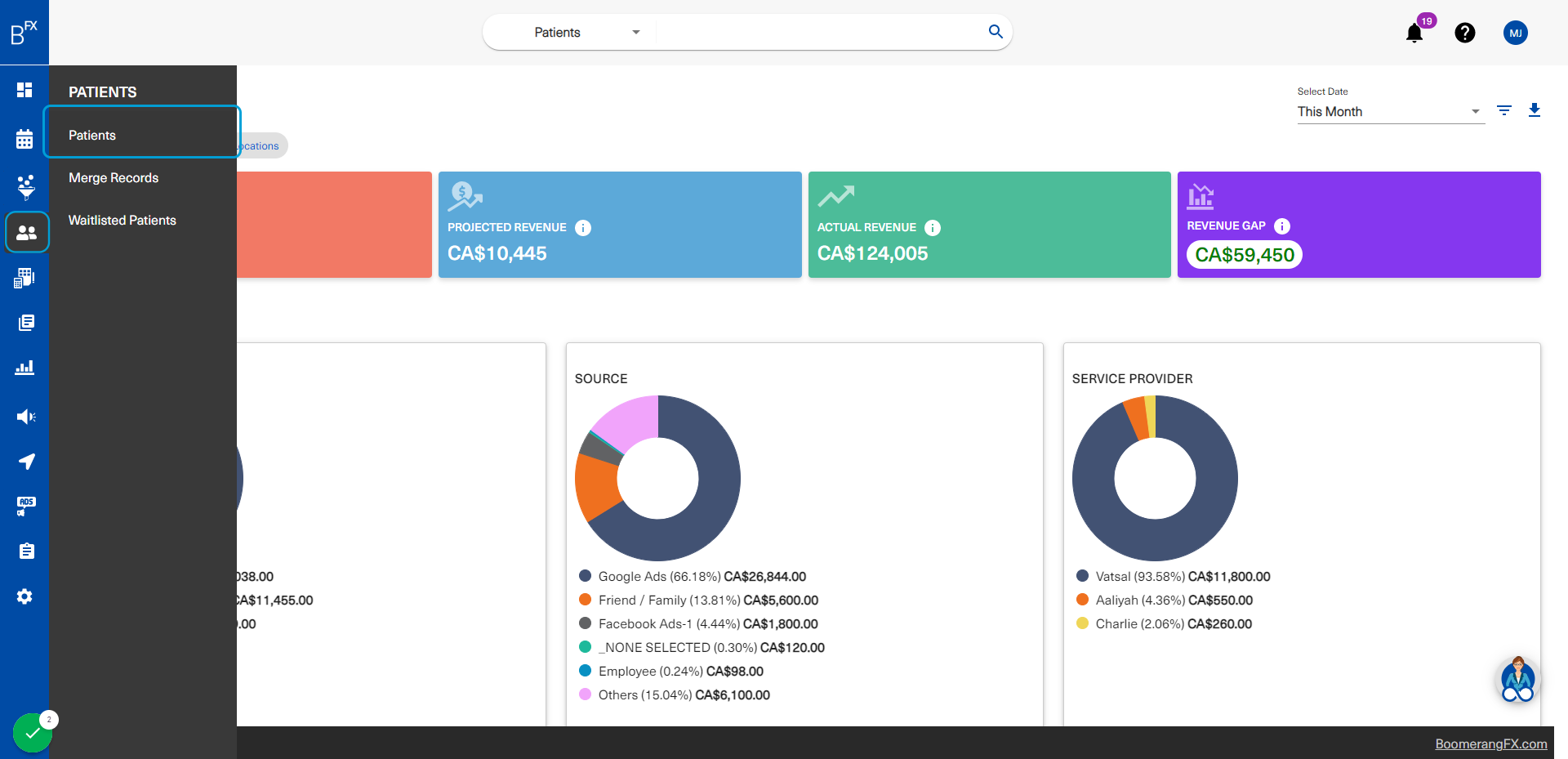Image resolution: width=1568 pixels, height=759 pixels.
Task: Open the notifications bell
Action: pos(1414,33)
